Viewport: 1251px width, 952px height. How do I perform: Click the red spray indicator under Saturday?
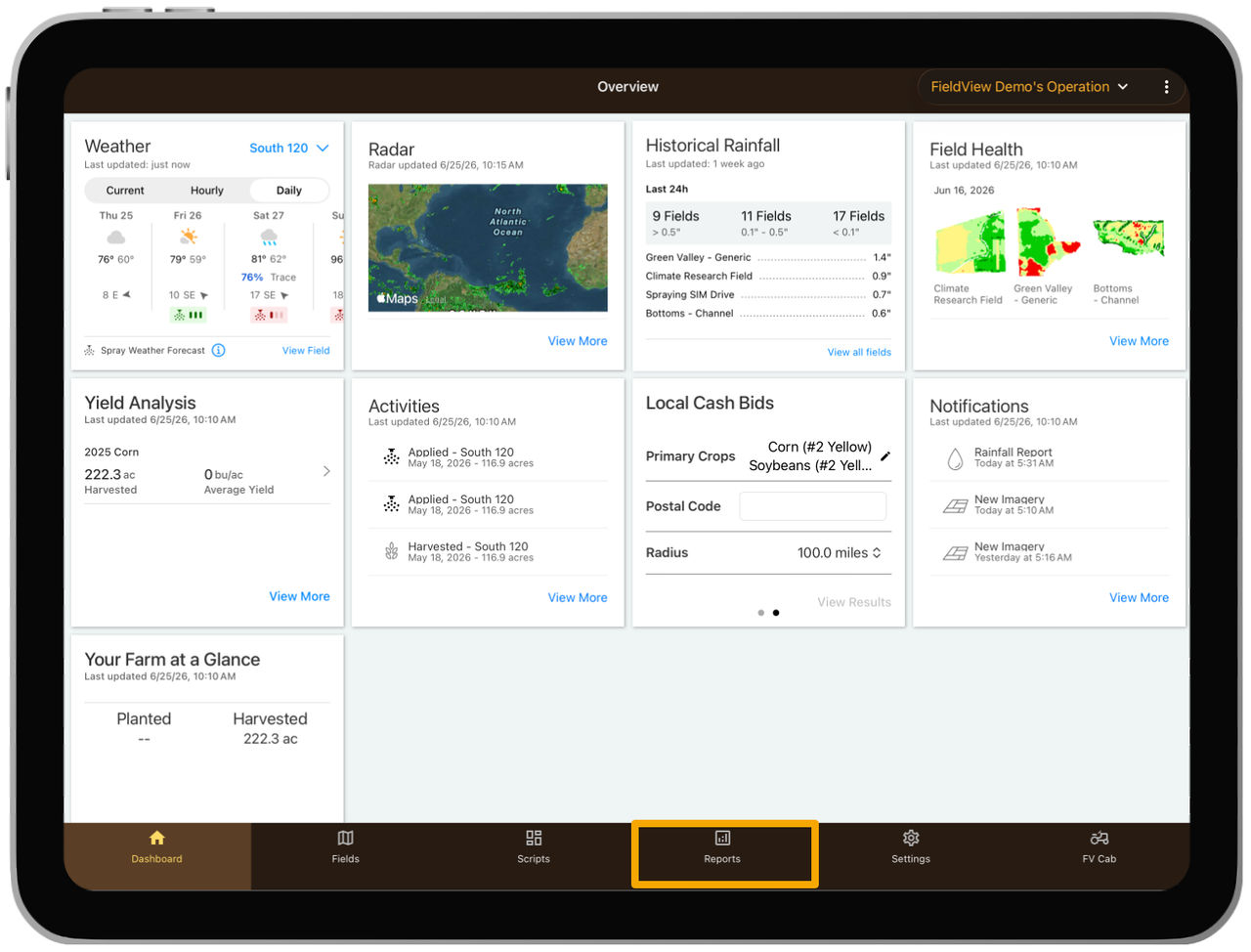pyautogui.click(x=269, y=315)
